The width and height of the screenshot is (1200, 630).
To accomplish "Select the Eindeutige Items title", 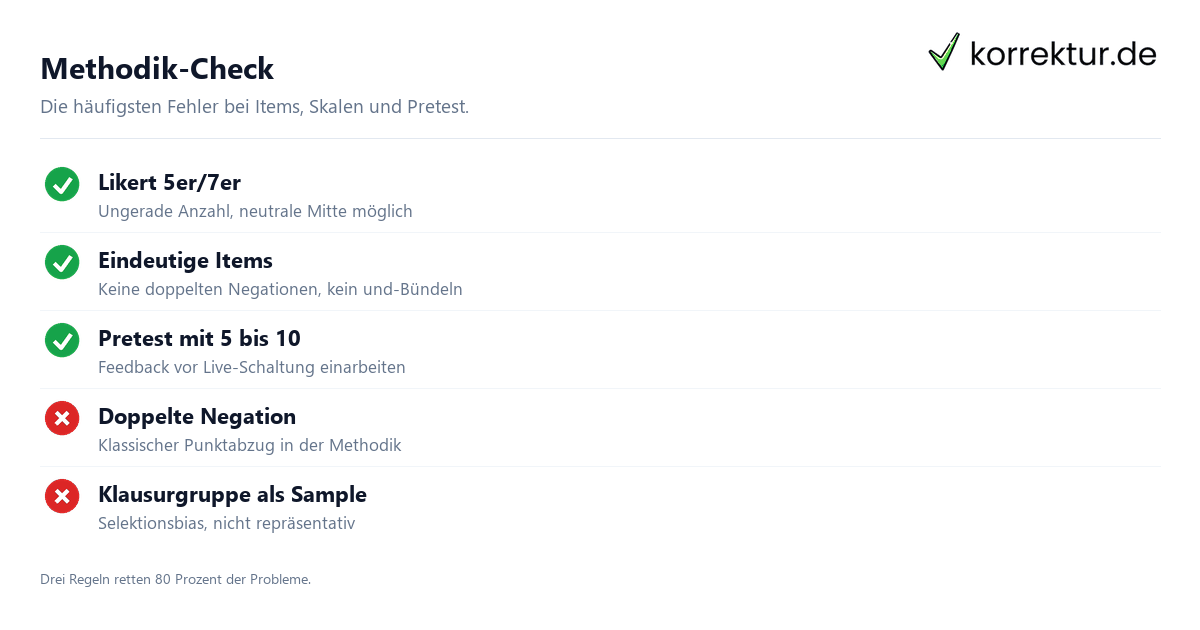I will 185,260.
